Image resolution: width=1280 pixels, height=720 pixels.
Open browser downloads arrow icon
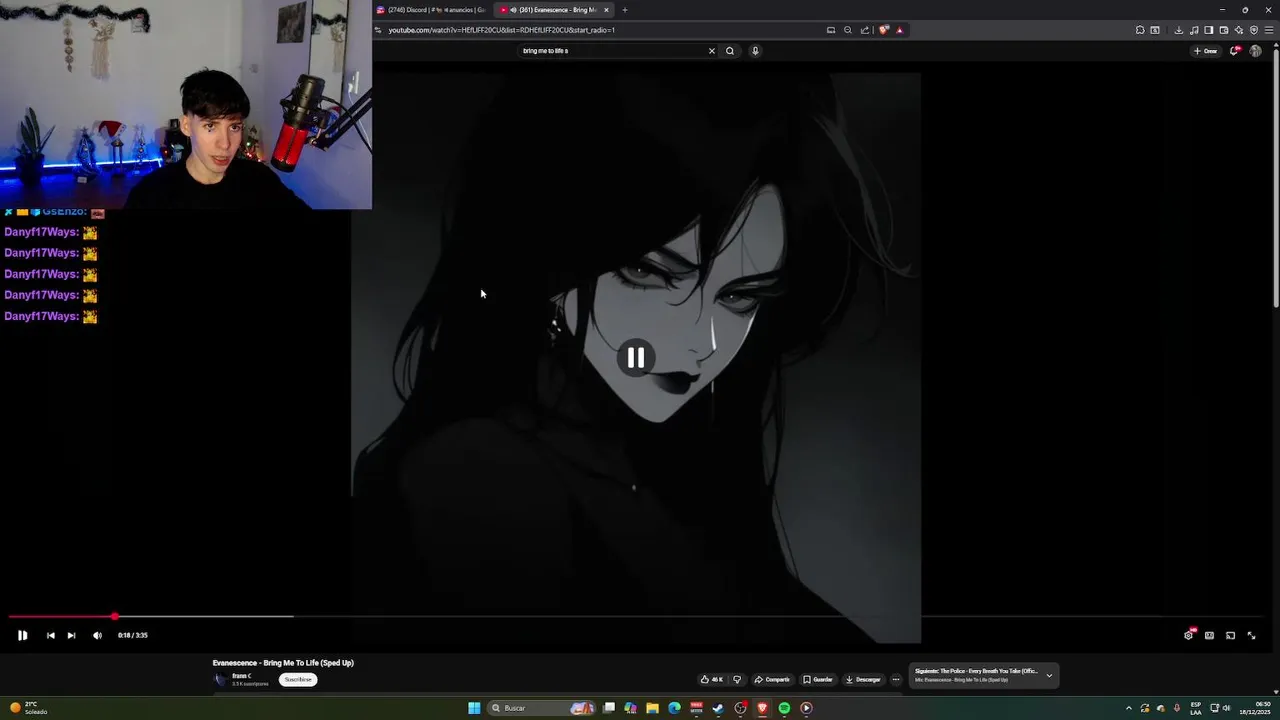coord(1179,30)
